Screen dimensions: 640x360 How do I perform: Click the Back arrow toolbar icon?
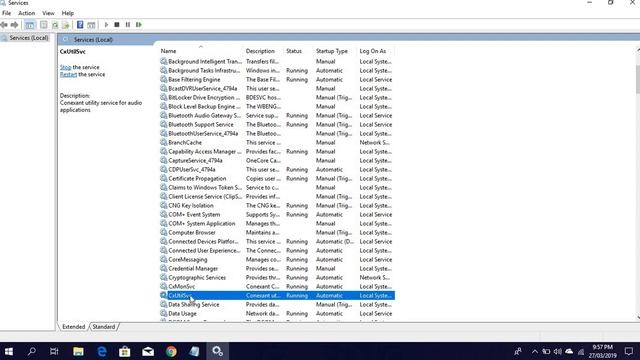[x=4, y=25]
